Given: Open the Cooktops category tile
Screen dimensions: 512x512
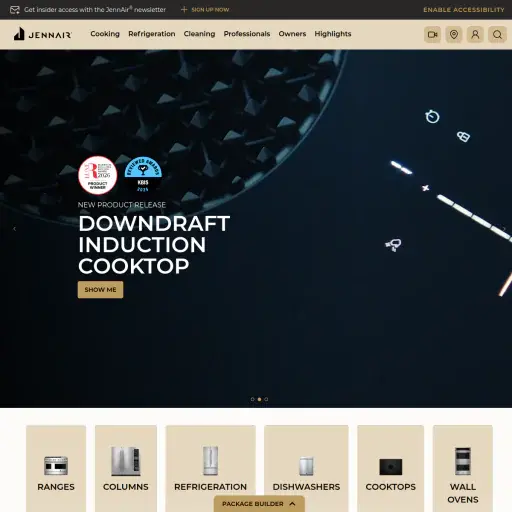Looking at the screenshot, I should (x=390, y=468).
